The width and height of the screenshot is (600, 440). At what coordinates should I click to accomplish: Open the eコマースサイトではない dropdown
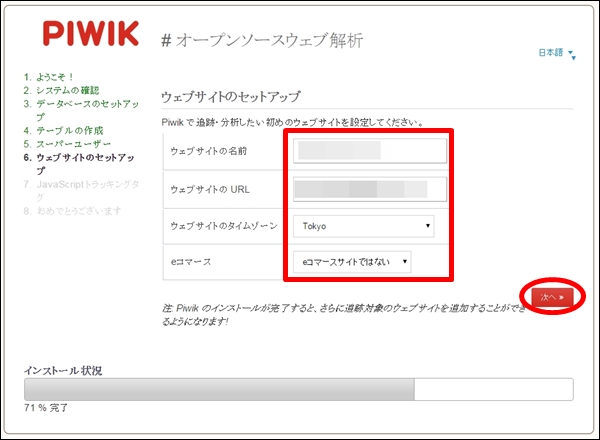click(x=352, y=262)
